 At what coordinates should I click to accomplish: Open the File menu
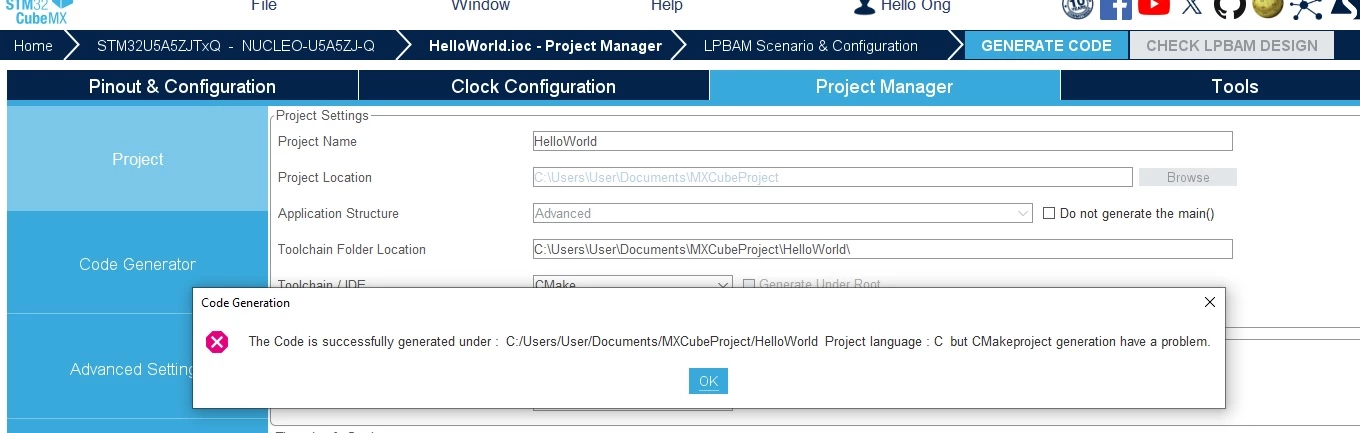click(264, 6)
